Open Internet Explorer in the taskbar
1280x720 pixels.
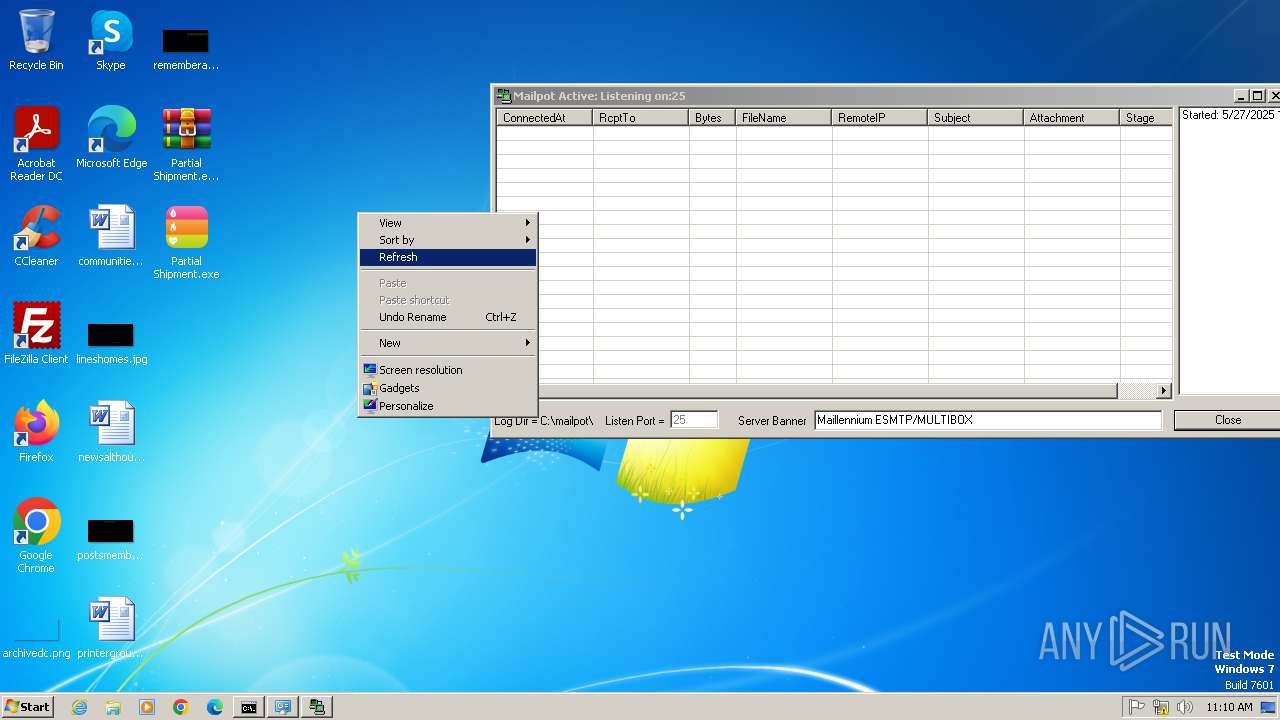tap(80, 707)
